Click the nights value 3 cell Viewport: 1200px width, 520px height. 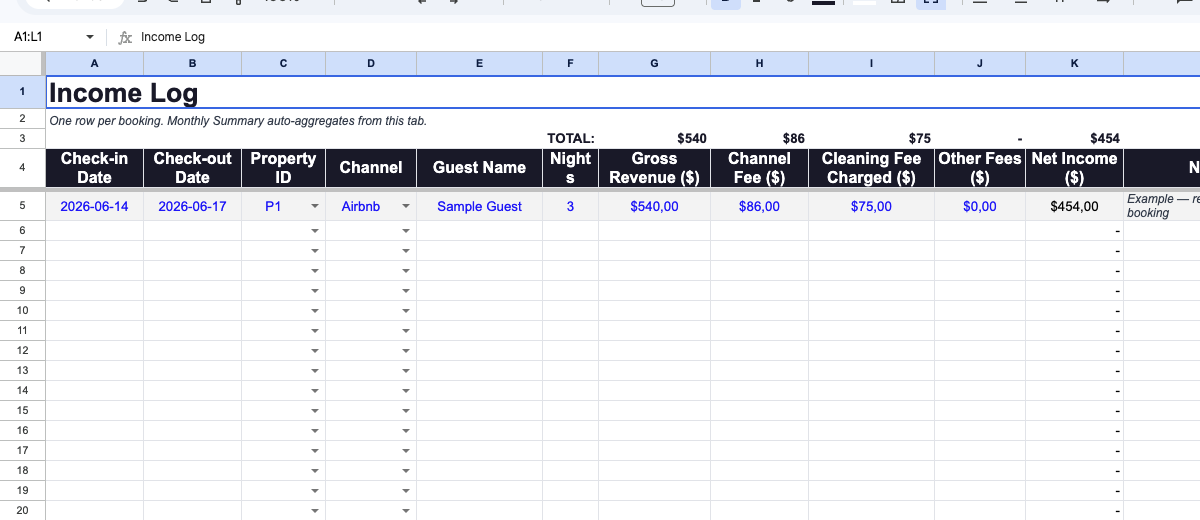[571, 207]
